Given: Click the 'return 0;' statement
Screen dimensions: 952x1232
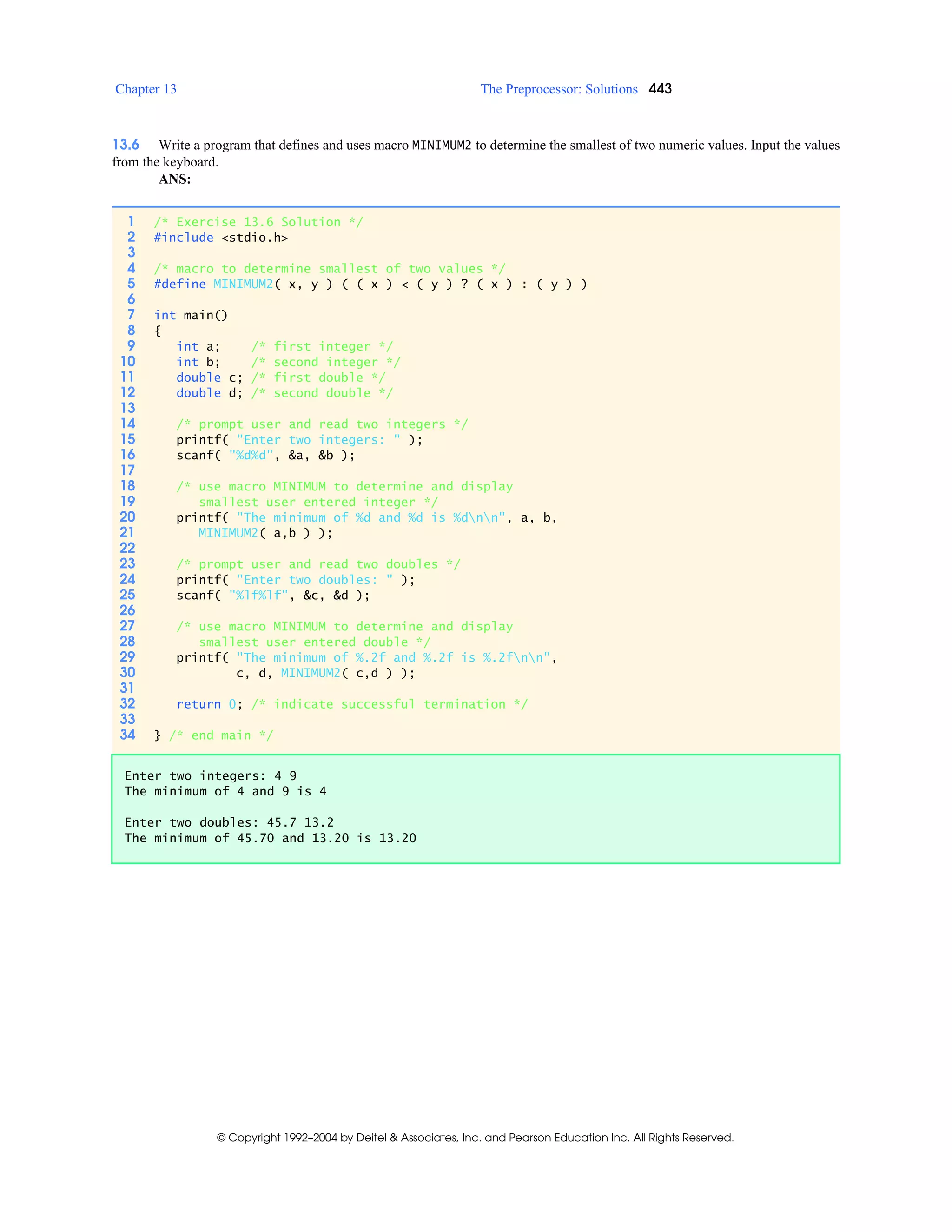Looking at the screenshot, I should [x=209, y=704].
